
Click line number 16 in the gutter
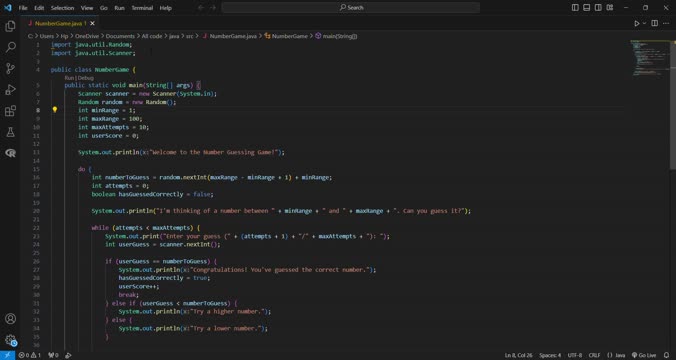click(36, 177)
